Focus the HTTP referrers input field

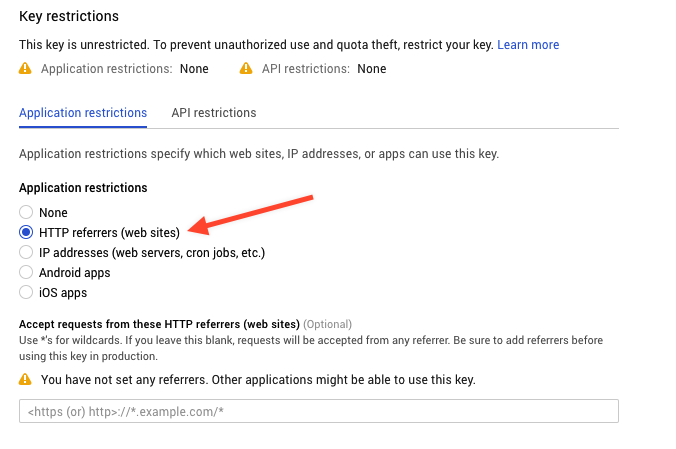(318, 411)
